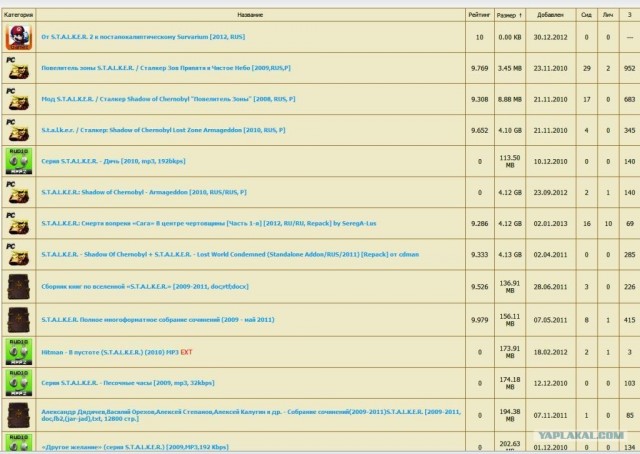The height and width of the screenshot is (454, 640).
Task: Click the completed downloads count 952
Action: [629, 68]
